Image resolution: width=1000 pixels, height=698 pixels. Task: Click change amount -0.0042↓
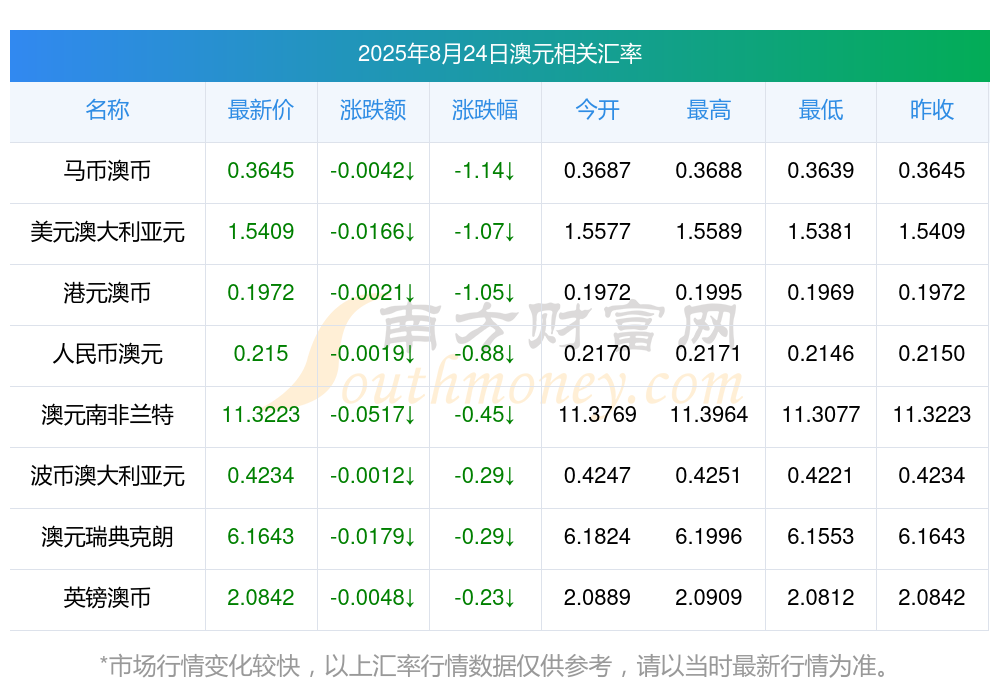[373, 171]
